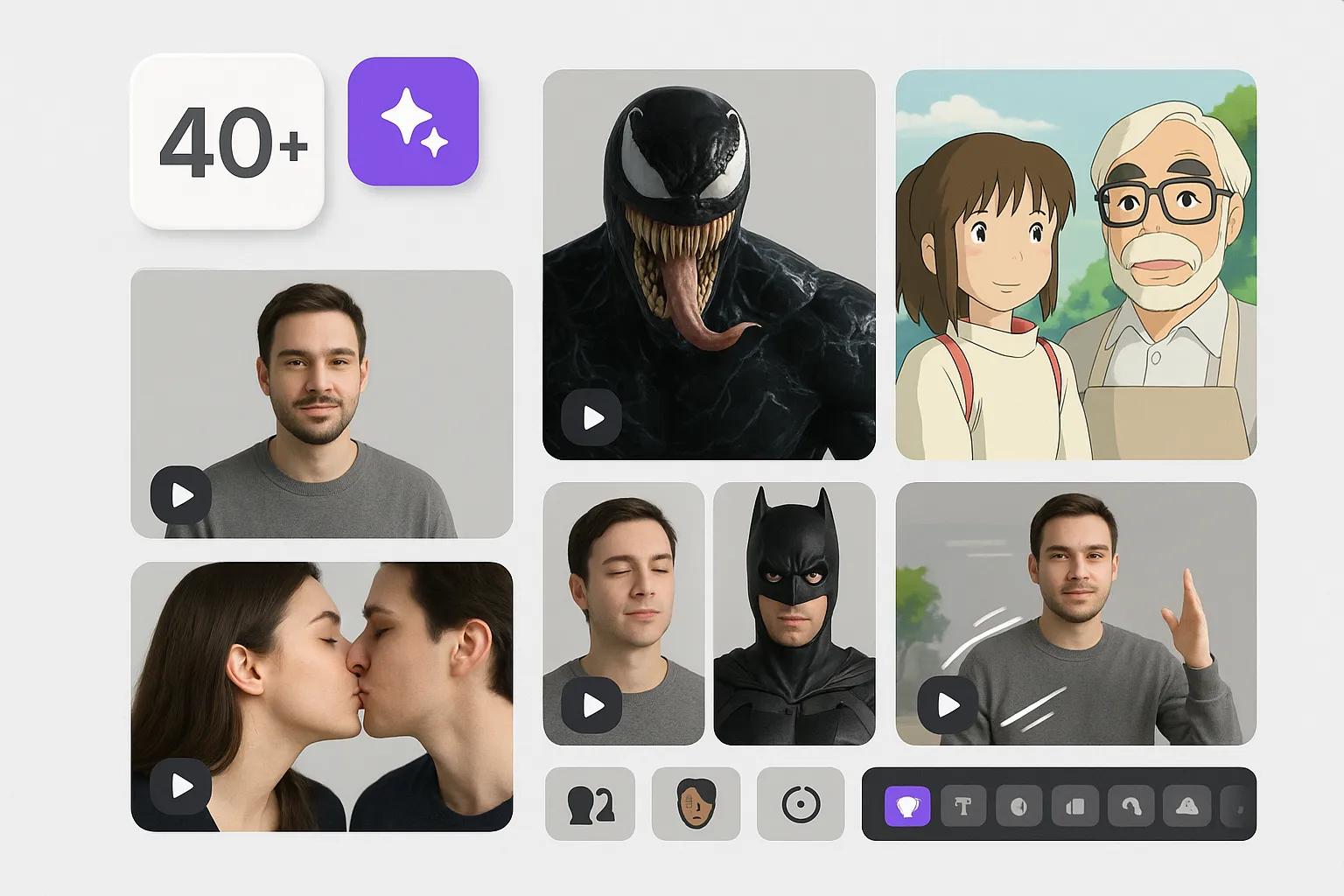This screenshot has width=1344, height=896.
Task: Select the T text tool icon
Action: tap(963, 806)
